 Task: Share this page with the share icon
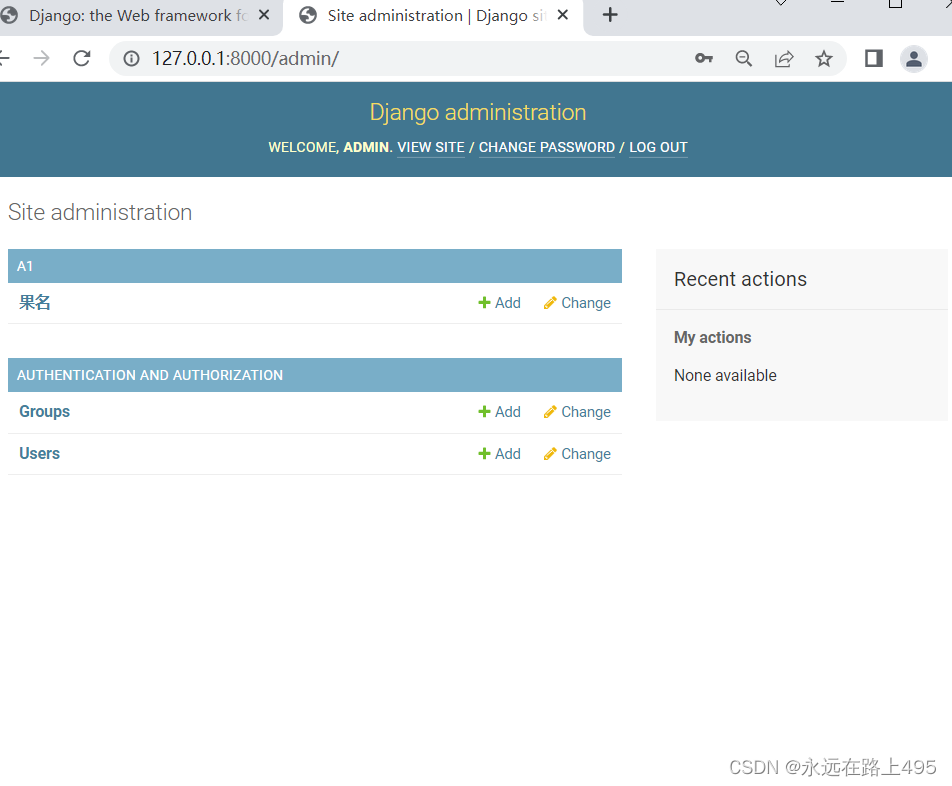[784, 58]
